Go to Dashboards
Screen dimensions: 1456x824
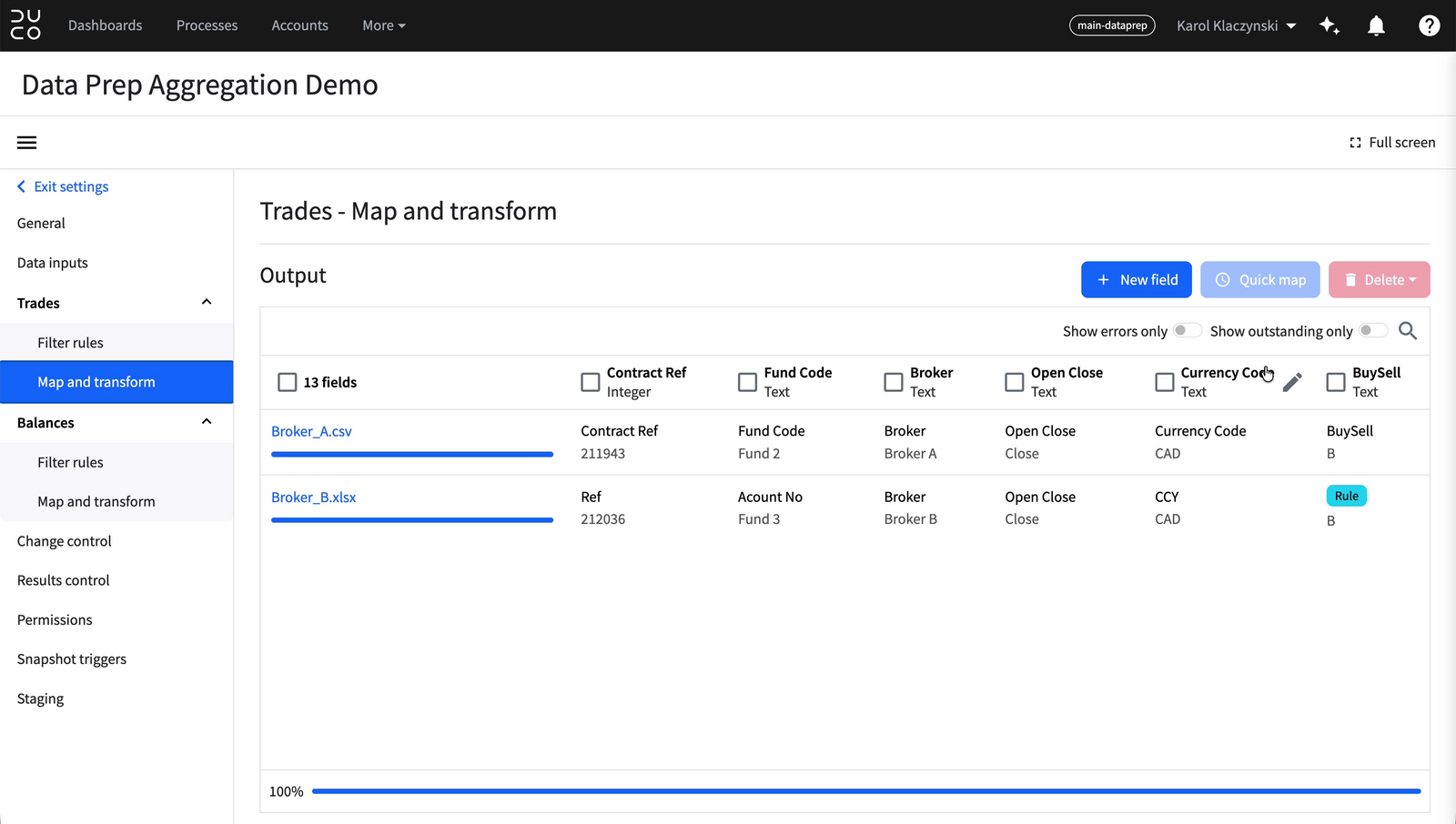tap(106, 25)
